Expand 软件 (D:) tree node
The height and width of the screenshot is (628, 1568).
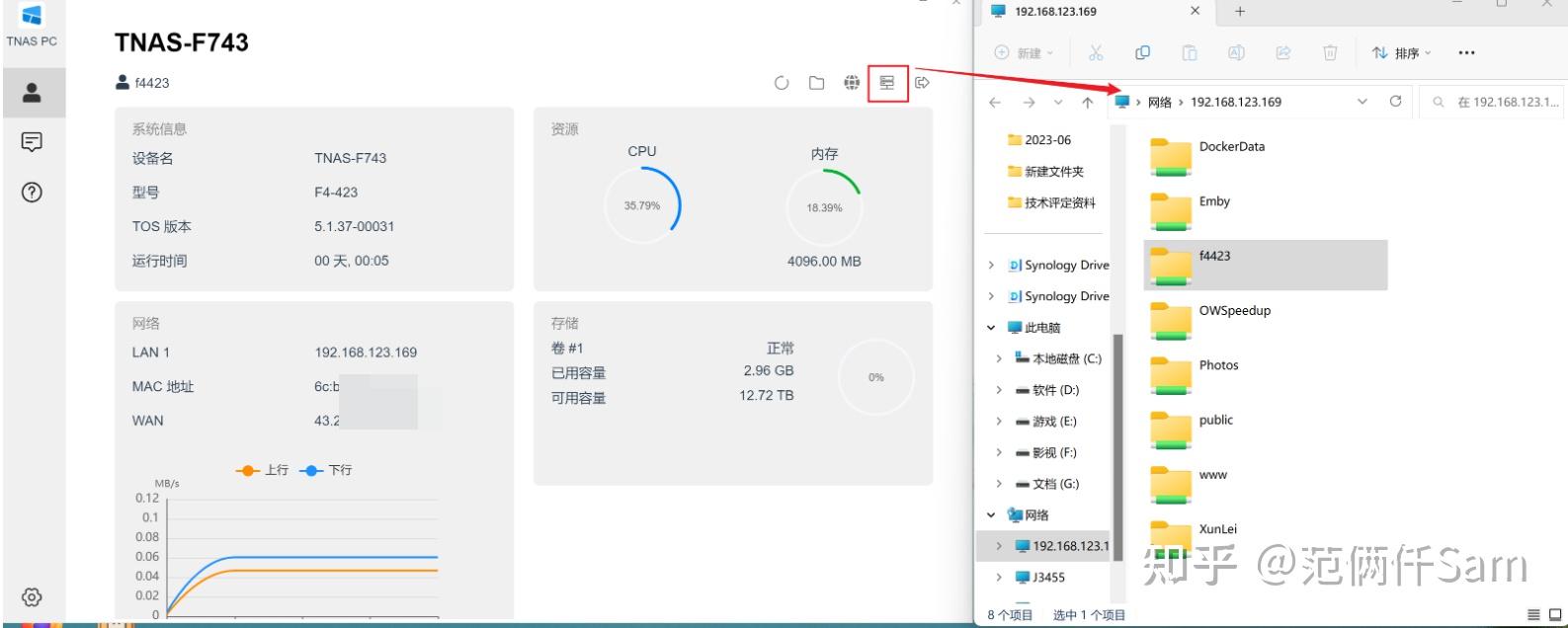999,390
